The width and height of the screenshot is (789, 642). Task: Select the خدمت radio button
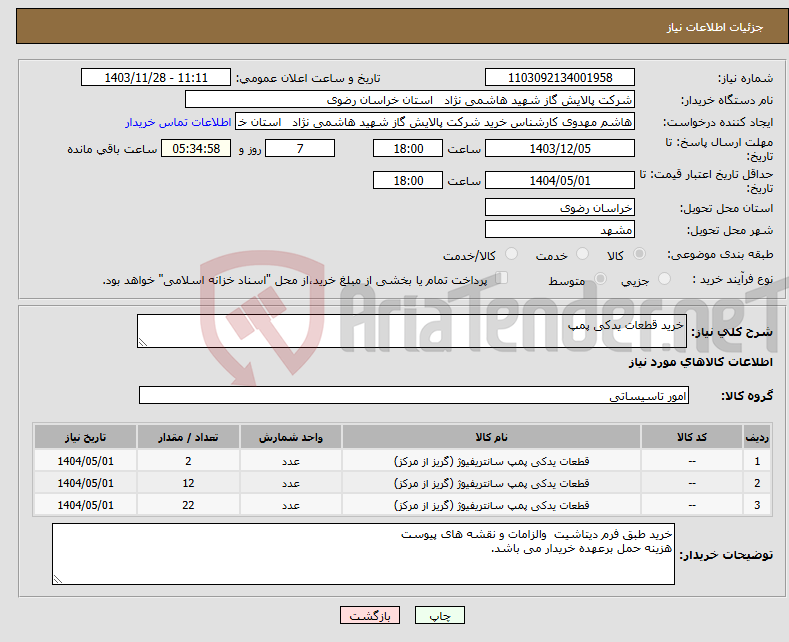(582, 254)
